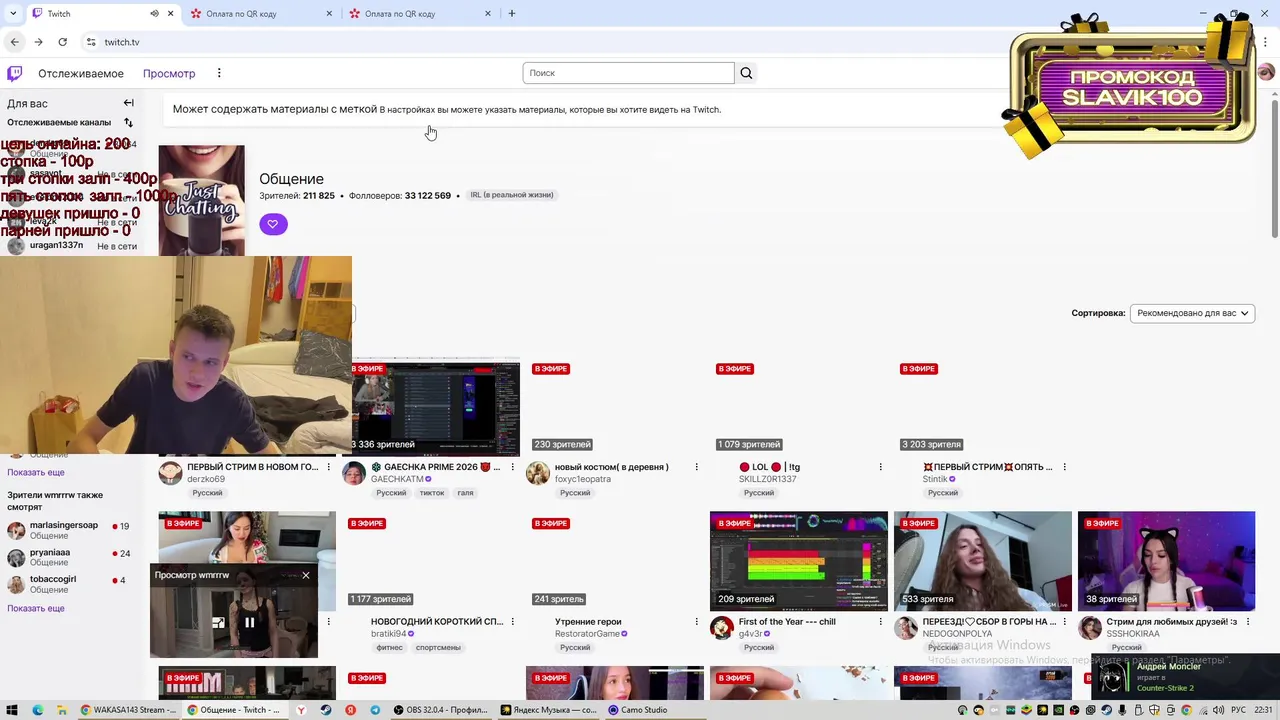Open Telegram from the taskbar
The height and width of the screenshot is (720, 1280).
[375, 710]
